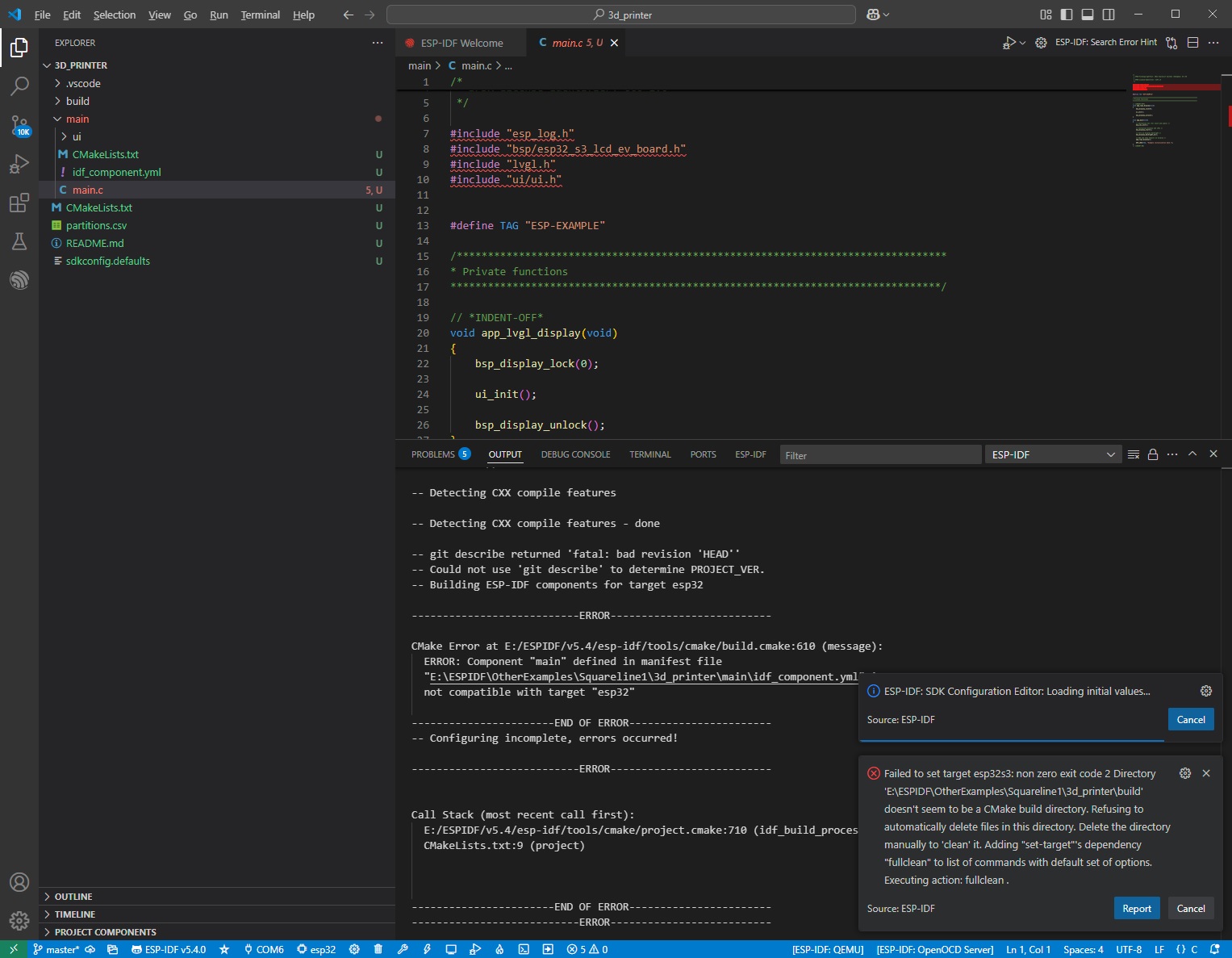This screenshot has width=1232, height=958.
Task: Switch to the PROBLEMS tab
Action: coord(441,454)
